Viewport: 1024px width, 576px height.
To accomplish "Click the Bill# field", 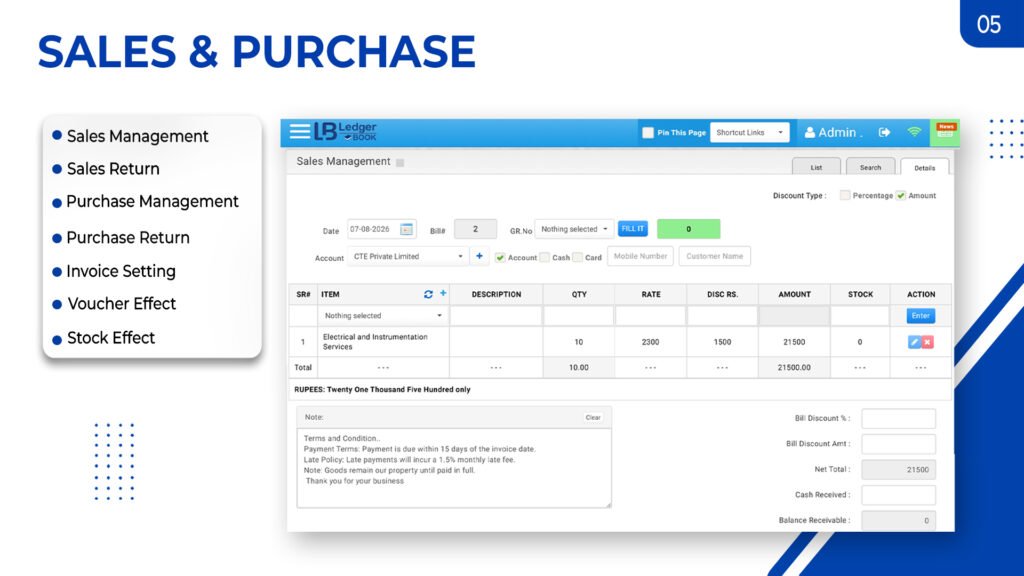I will [475, 229].
